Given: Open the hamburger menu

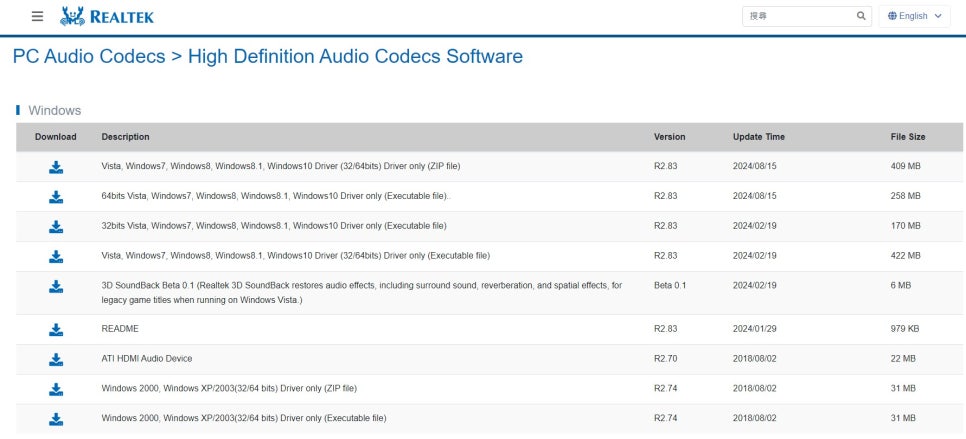Looking at the screenshot, I should [38, 17].
